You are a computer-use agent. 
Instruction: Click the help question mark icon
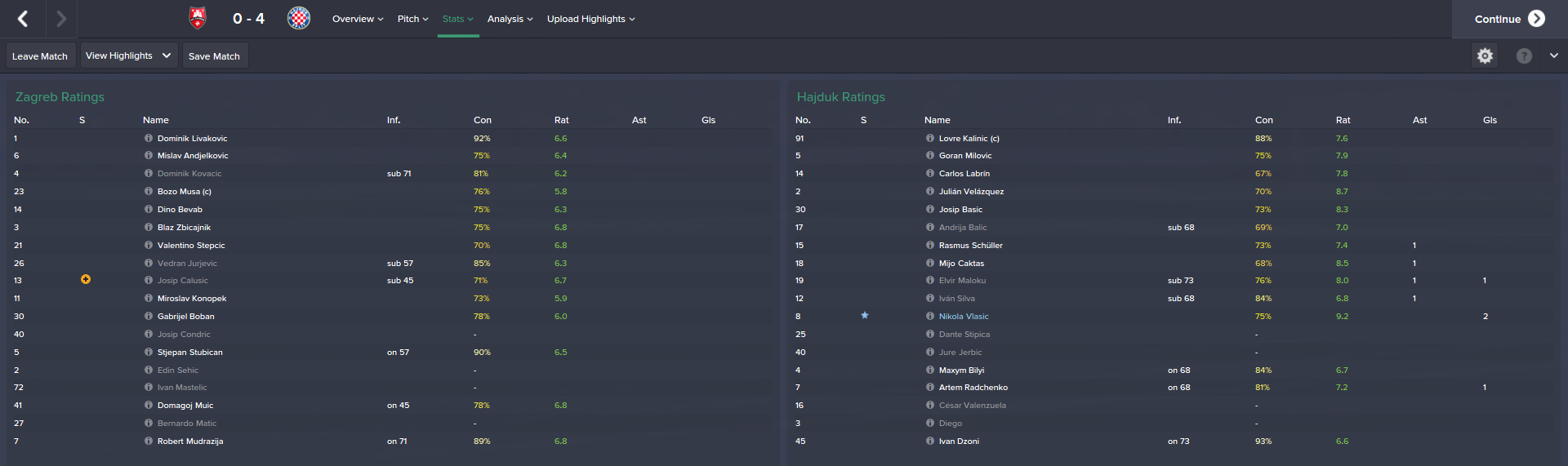(1524, 55)
